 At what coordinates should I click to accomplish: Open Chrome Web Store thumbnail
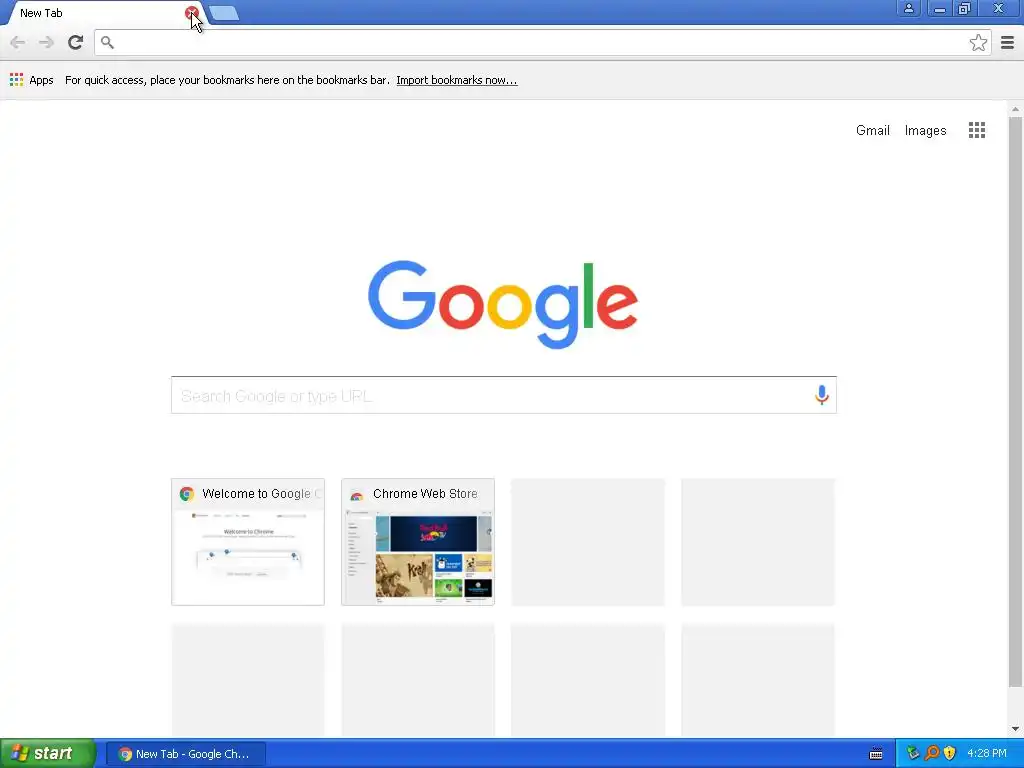(x=418, y=542)
